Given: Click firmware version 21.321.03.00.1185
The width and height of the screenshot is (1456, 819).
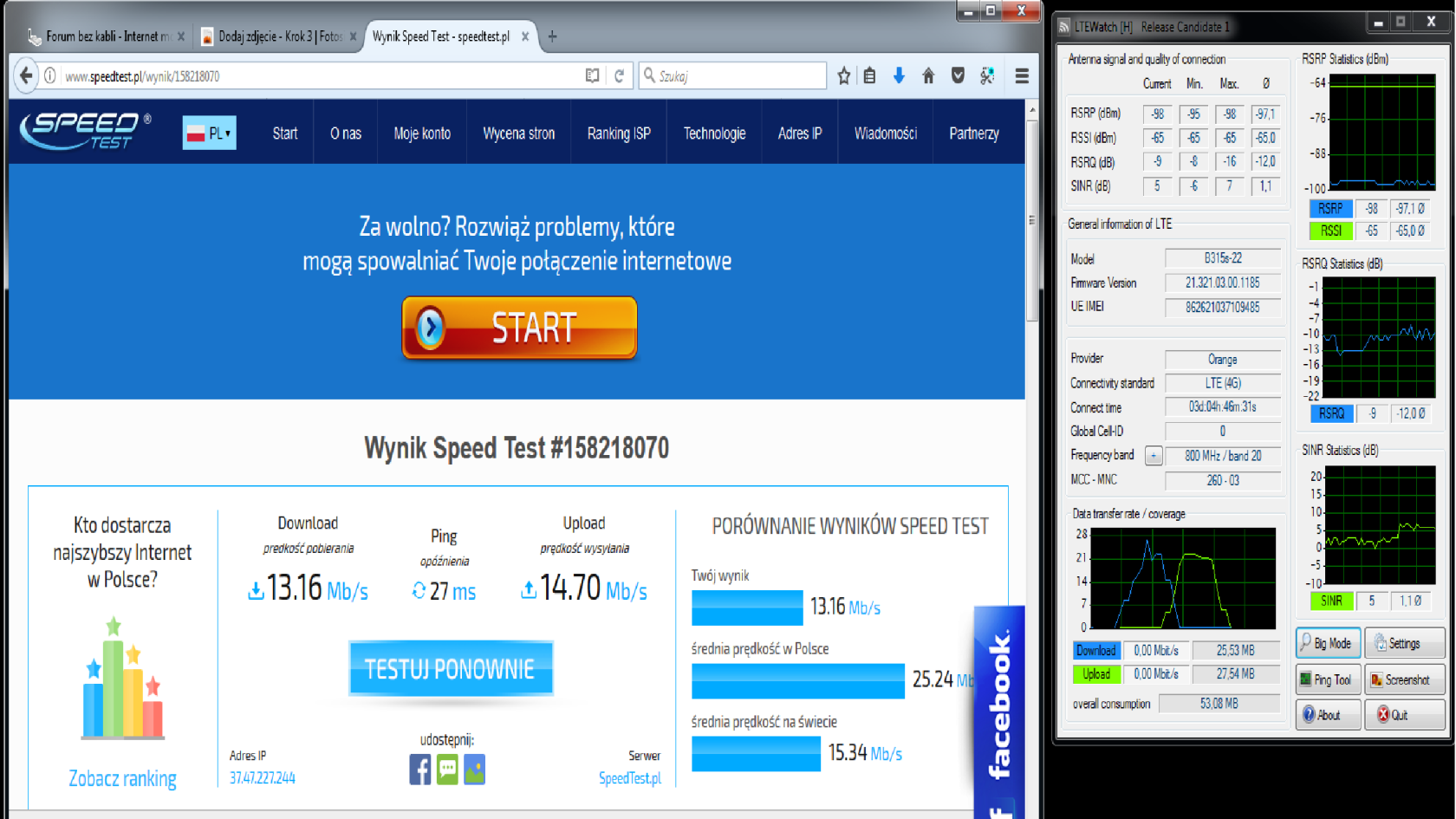Looking at the screenshot, I should click(1223, 283).
